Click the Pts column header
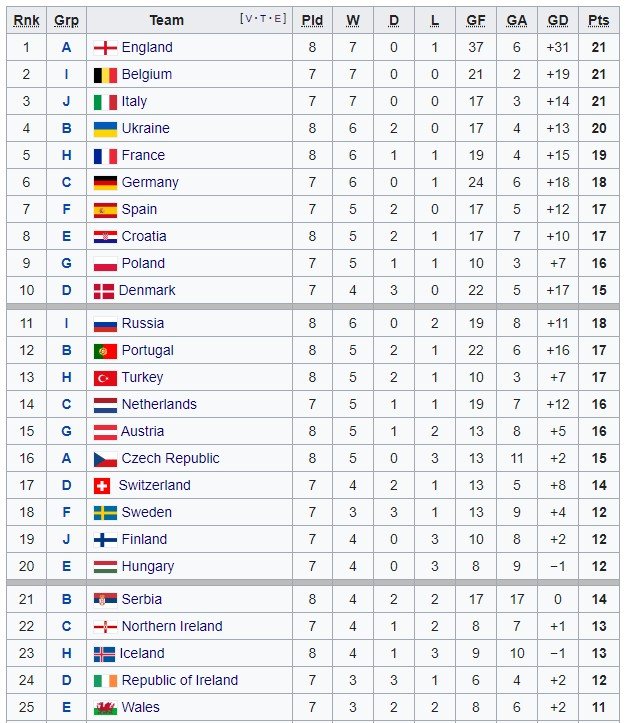 [598, 20]
